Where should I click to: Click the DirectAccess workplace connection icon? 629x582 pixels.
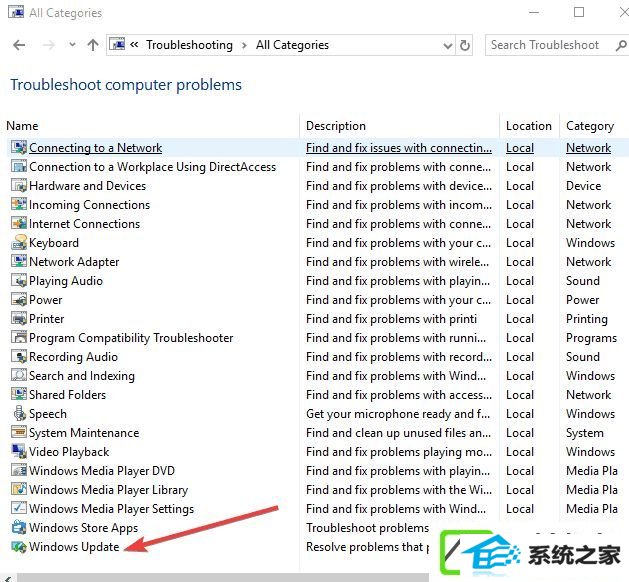tap(19, 166)
